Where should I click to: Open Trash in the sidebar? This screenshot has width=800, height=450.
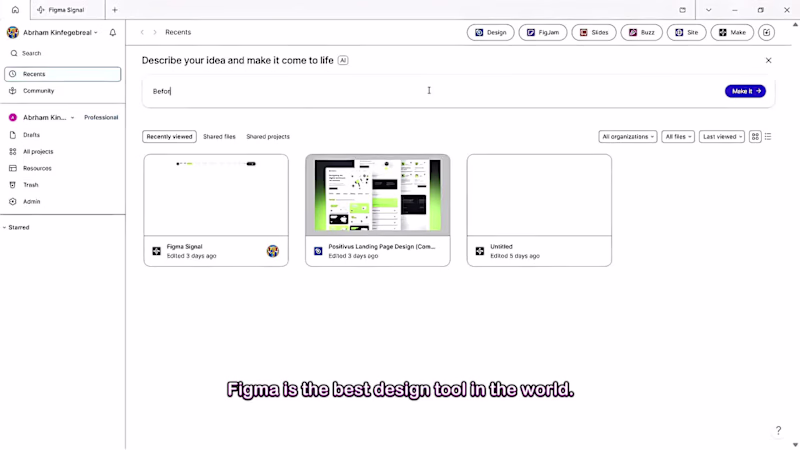63,185
